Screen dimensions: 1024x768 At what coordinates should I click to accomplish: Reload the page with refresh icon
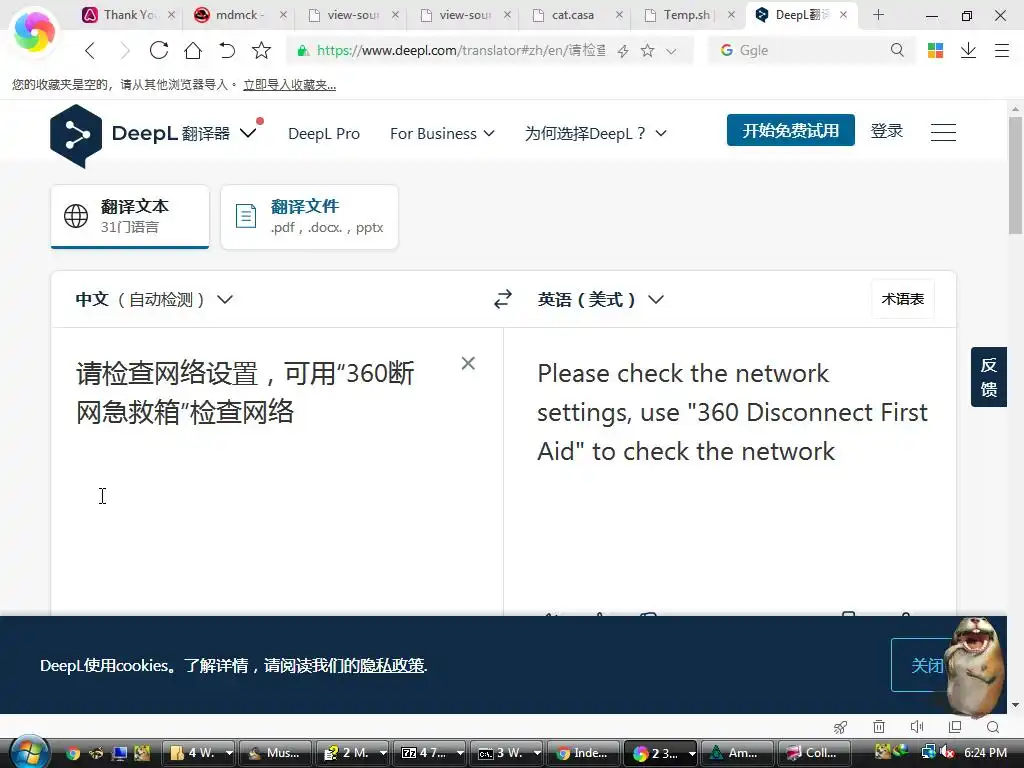pos(159,50)
